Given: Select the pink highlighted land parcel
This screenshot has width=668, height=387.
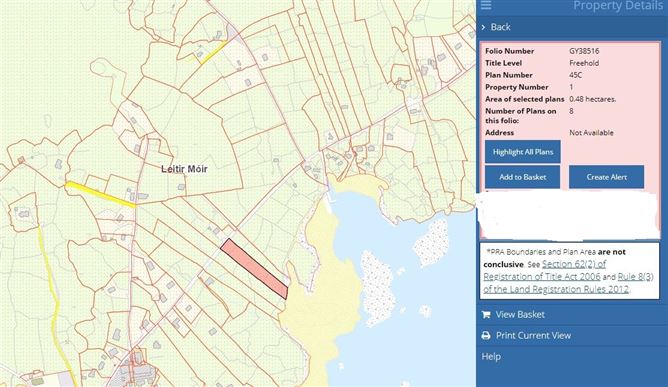Looking at the screenshot, I should point(254,269).
